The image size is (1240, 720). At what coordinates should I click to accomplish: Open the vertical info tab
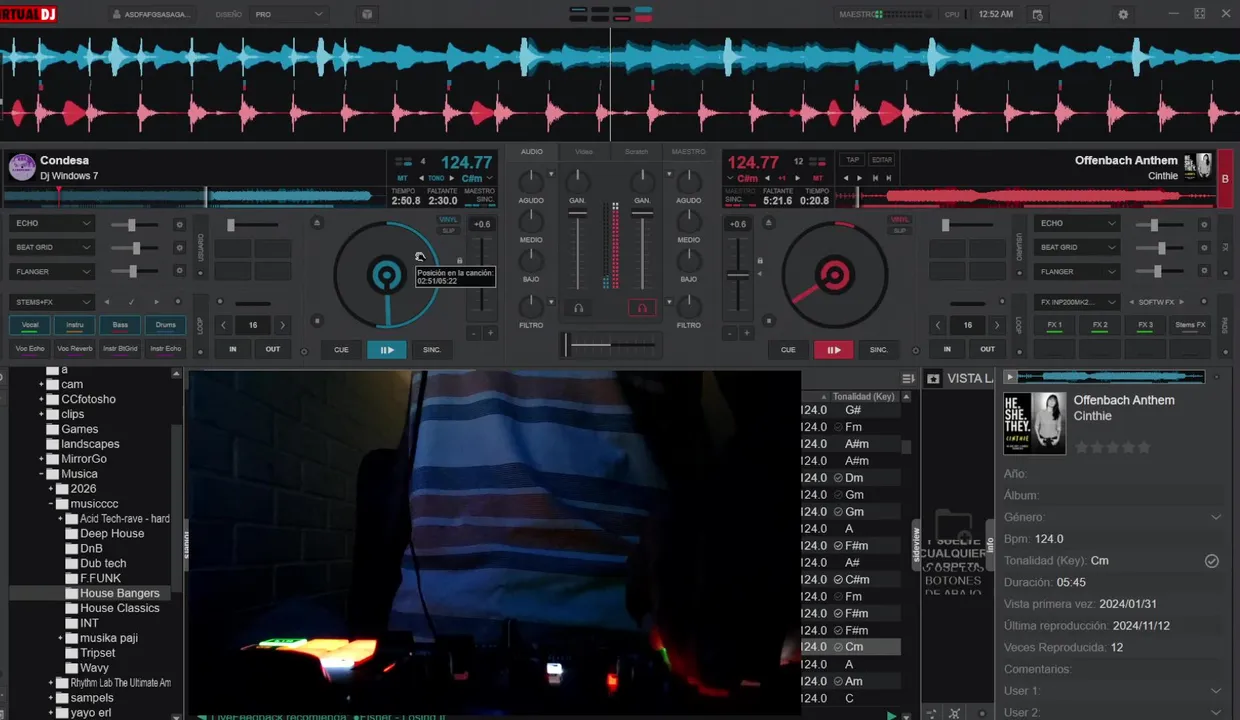990,545
